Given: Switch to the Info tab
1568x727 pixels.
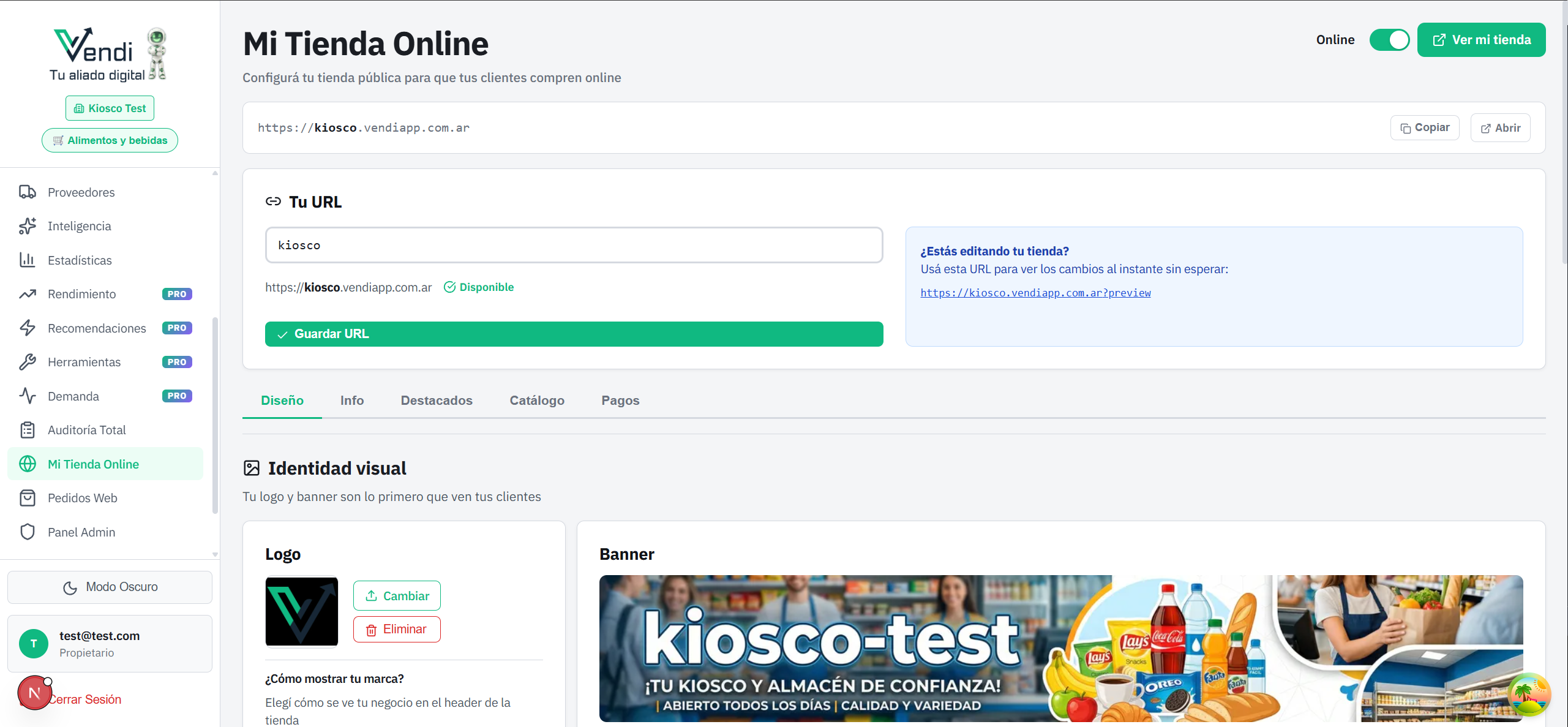Looking at the screenshot, I should click(351, 400).
